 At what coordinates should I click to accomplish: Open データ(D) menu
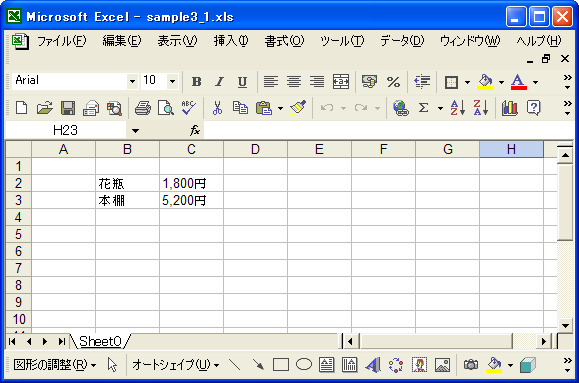402,41
